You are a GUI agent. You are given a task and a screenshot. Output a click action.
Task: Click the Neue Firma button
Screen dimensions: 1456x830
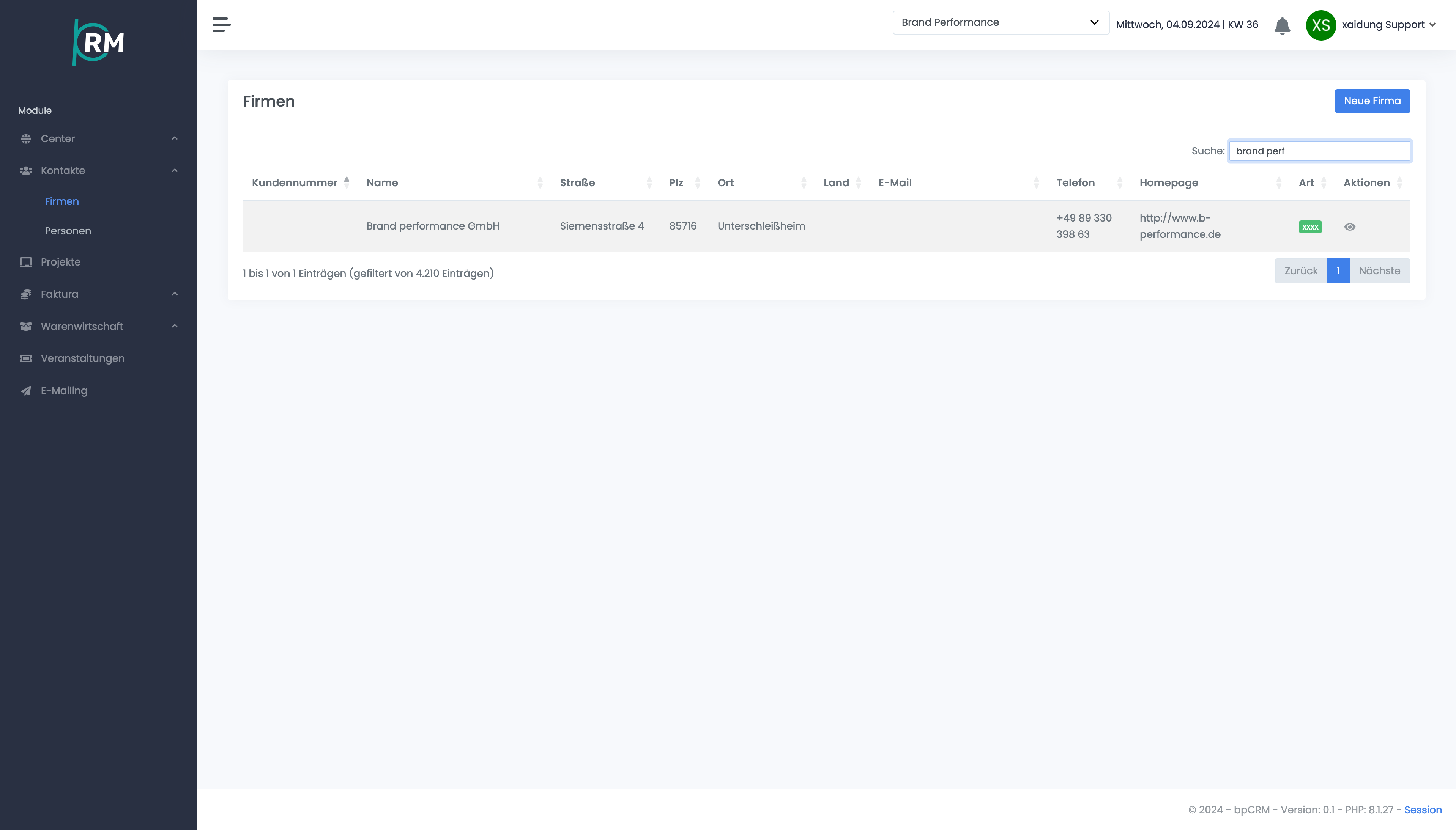pyautogui.click(x=1372, y=101)
